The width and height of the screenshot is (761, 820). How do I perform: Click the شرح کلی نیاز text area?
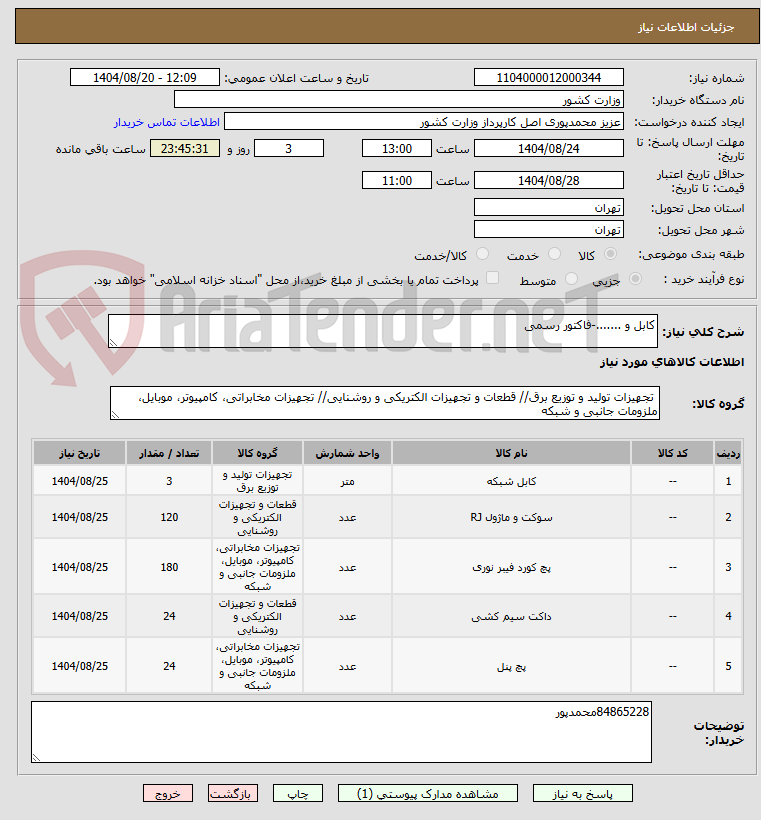point(383,331)
